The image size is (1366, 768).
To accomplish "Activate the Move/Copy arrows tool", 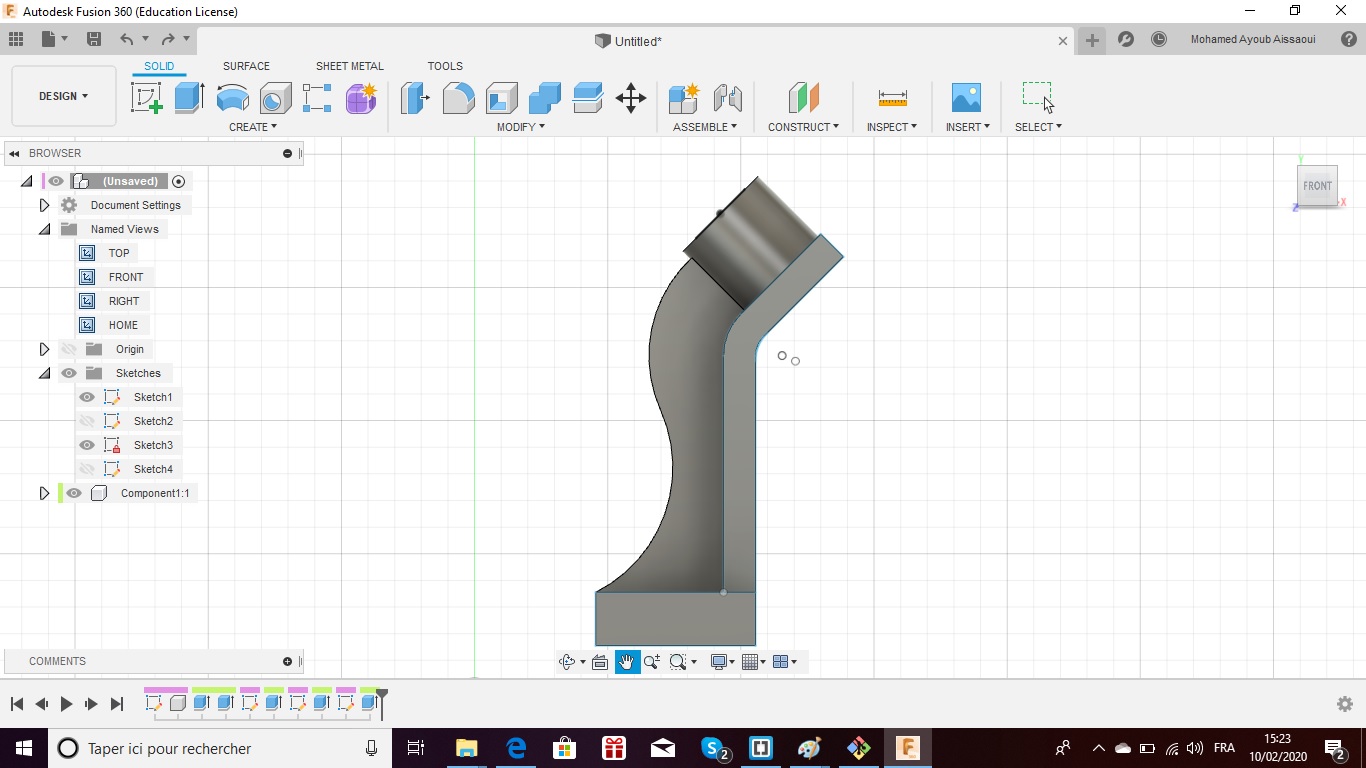I will pyautogui.click(x=630, y=98).
